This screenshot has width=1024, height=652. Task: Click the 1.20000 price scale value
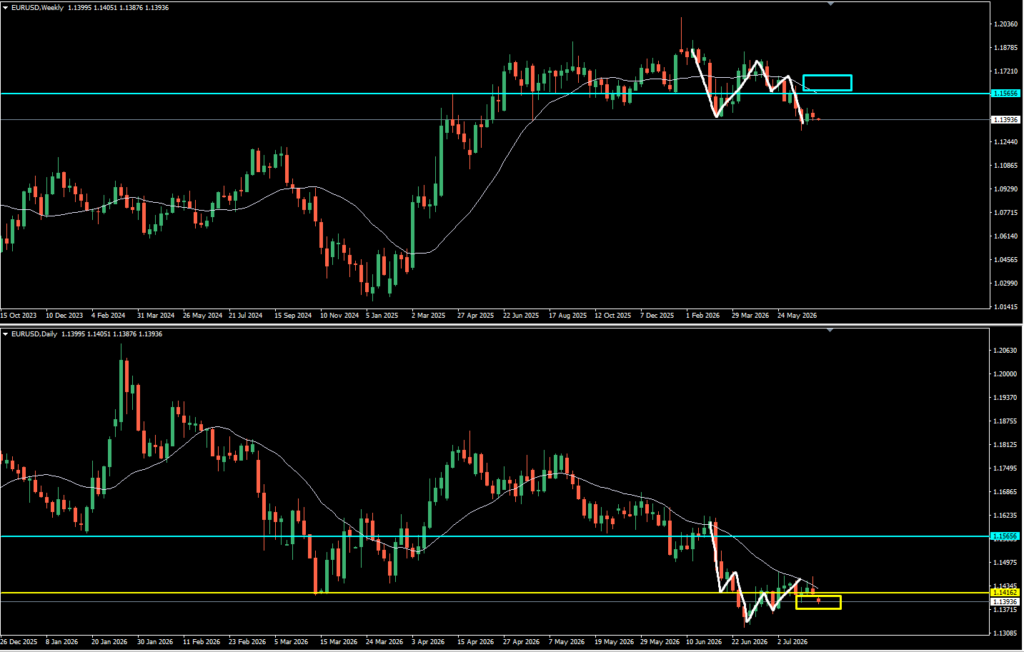[x=1006, y=374]
